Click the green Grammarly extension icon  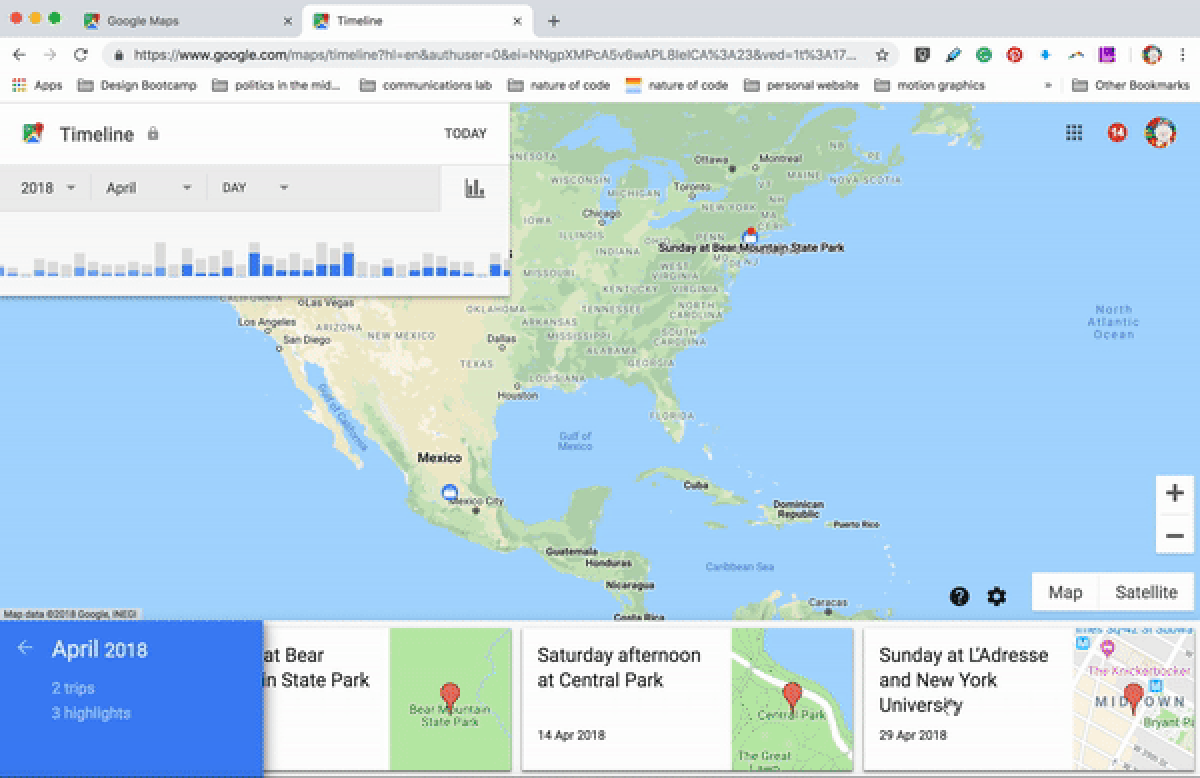984,55
